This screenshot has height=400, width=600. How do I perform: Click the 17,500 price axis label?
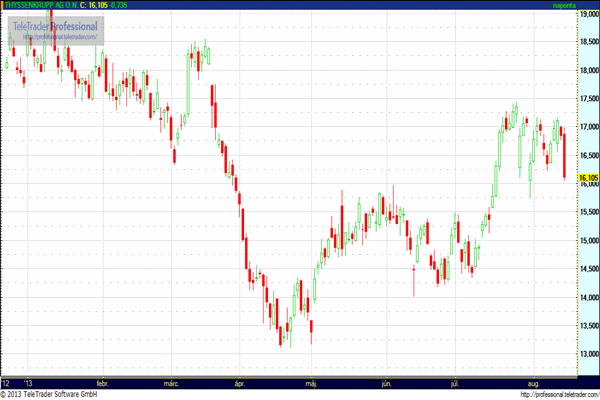(x=588, y=99)
